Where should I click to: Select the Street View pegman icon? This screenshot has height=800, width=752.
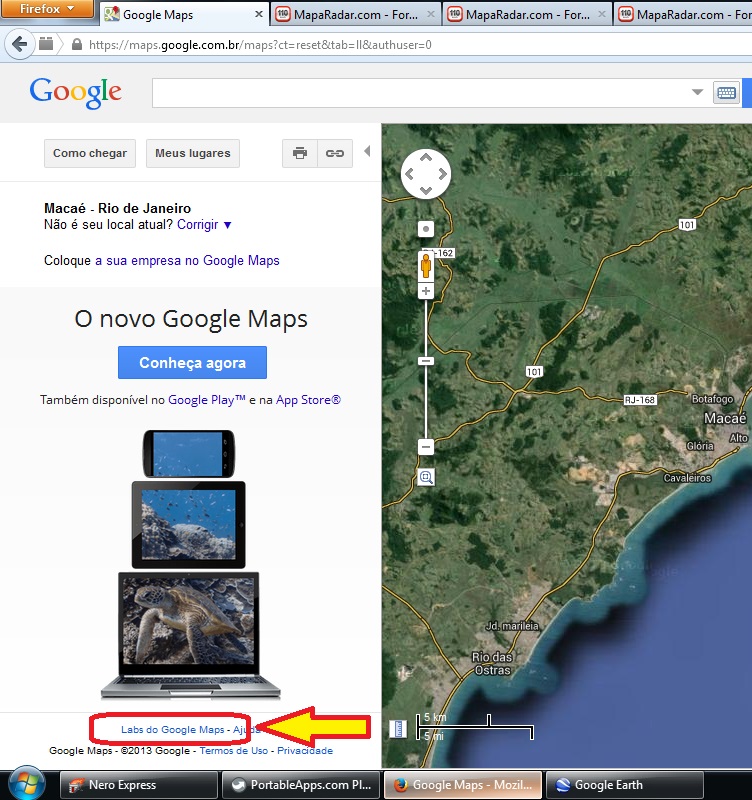(x=426, y=266)
